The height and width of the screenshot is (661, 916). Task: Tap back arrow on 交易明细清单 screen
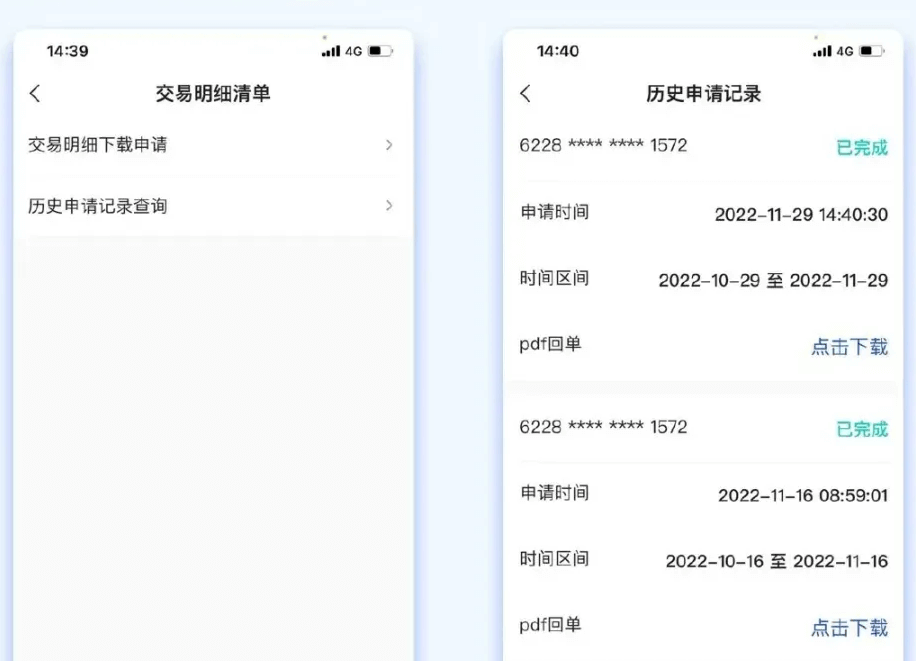[35, 94]
